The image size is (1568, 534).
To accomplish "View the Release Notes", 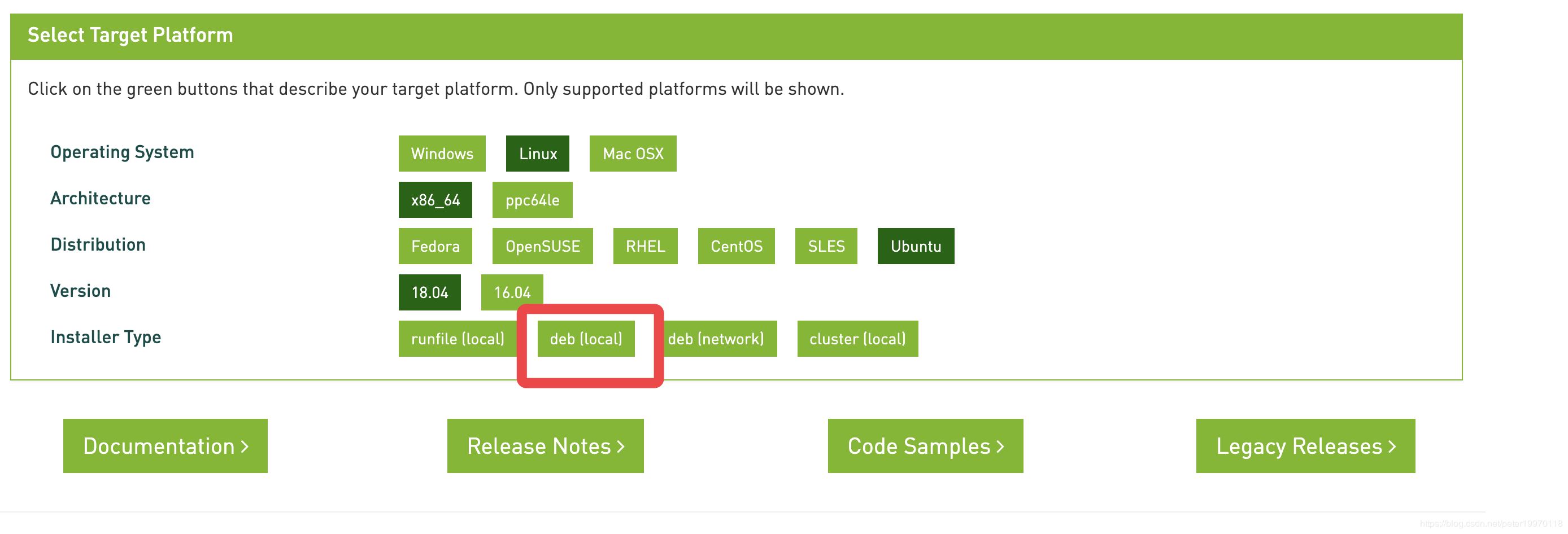I will point(546,446).
